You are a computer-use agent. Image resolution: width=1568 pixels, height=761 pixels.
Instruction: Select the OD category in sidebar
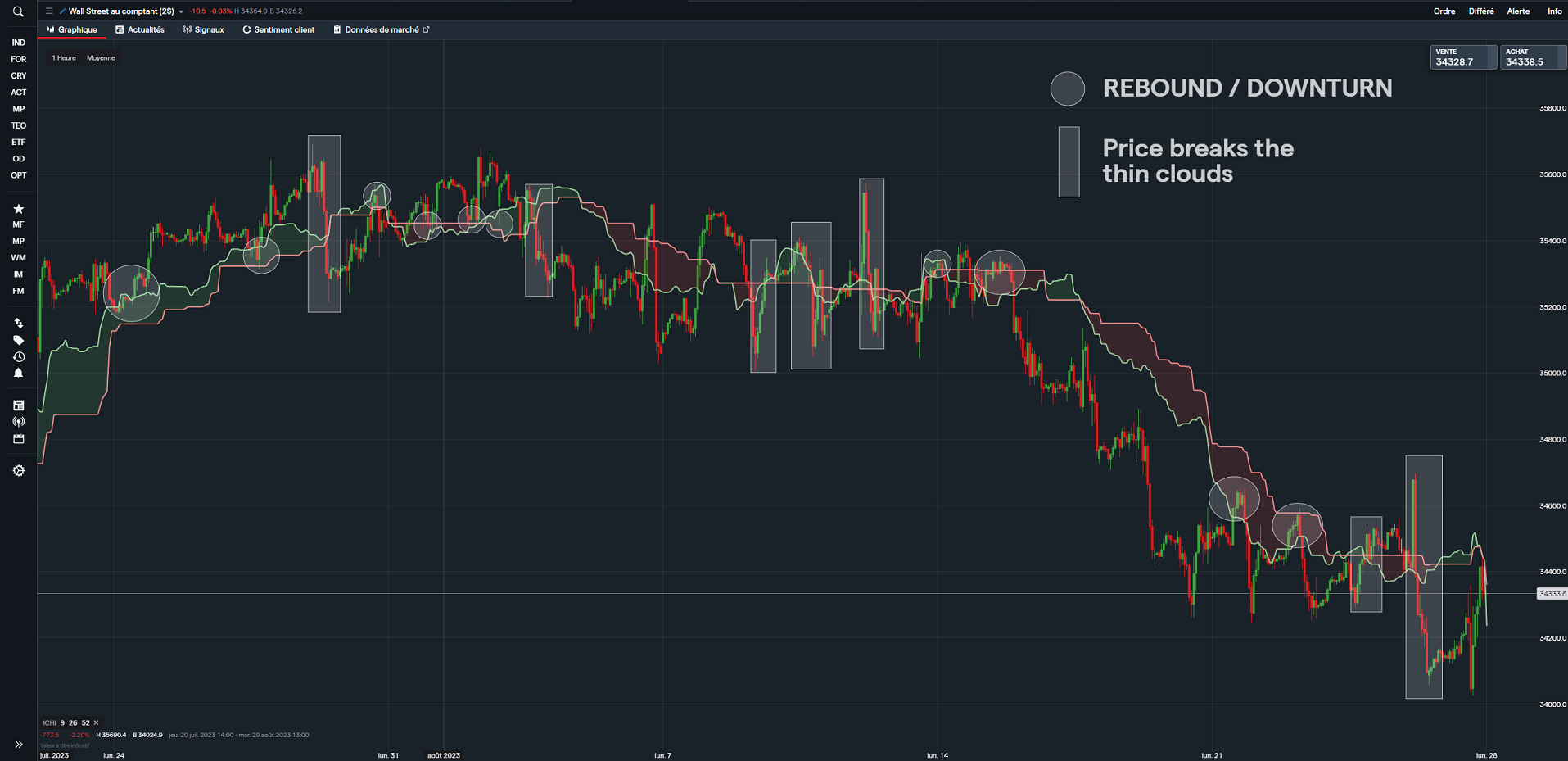pos(18,159)
